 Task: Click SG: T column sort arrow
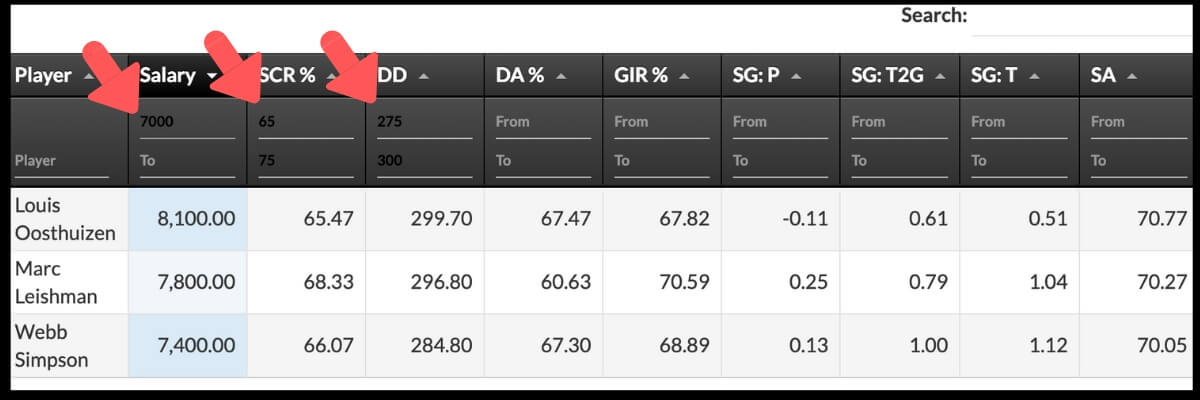pyautogui.click(x=1034, y=76)
